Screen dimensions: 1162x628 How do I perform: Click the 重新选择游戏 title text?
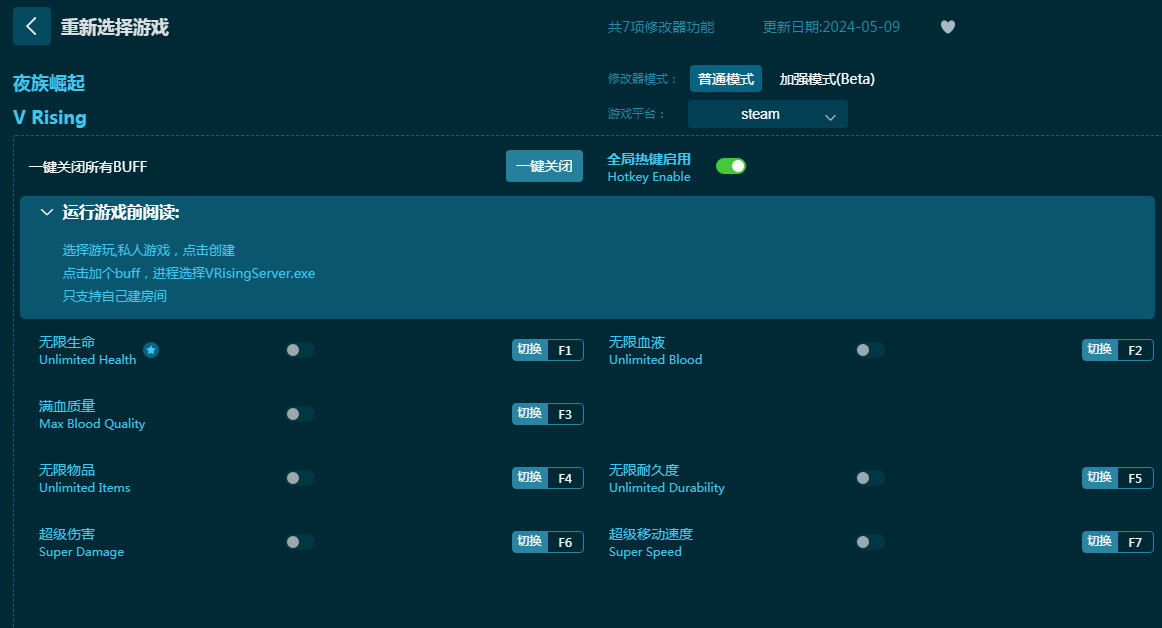pyautogui.click(x=115, y=27)
